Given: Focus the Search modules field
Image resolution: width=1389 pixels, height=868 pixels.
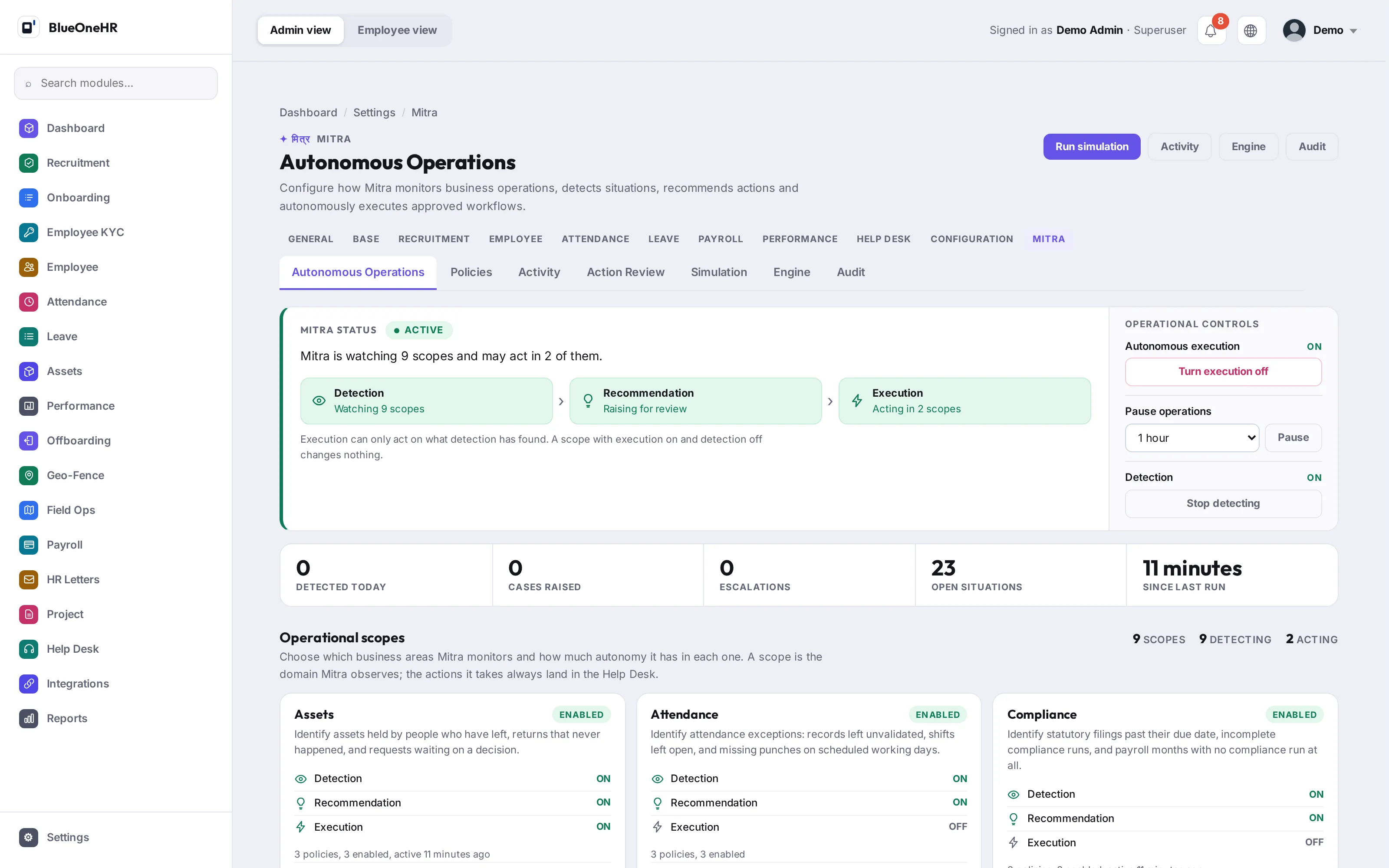Looking at the screenshot, I should [x=116, y=83].
